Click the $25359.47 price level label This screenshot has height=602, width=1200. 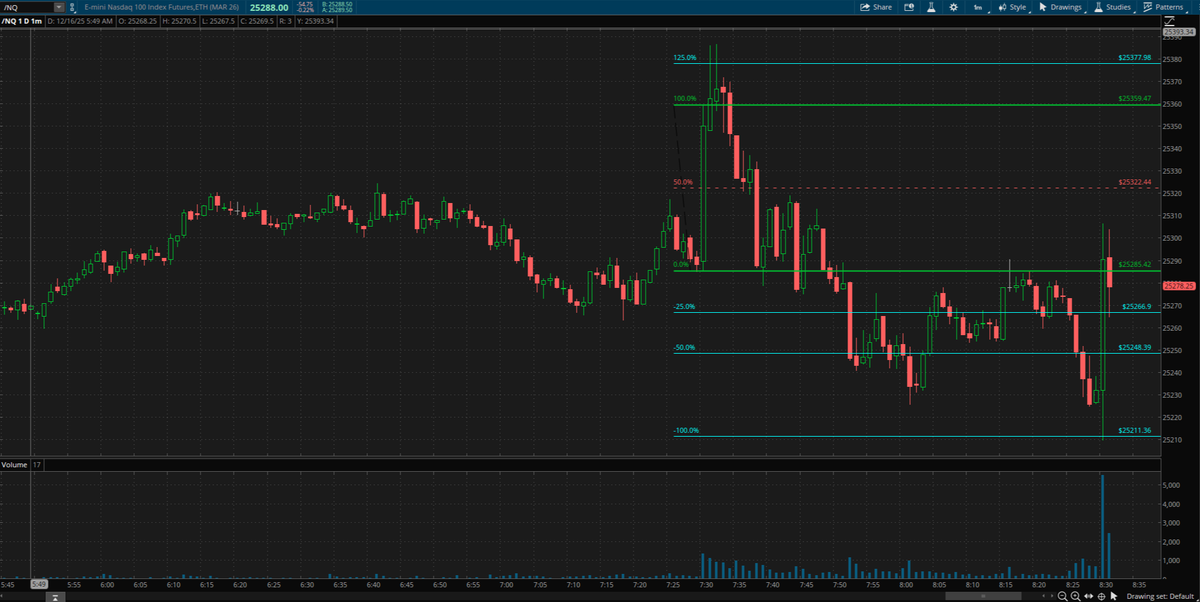(x=1135, y=99)
